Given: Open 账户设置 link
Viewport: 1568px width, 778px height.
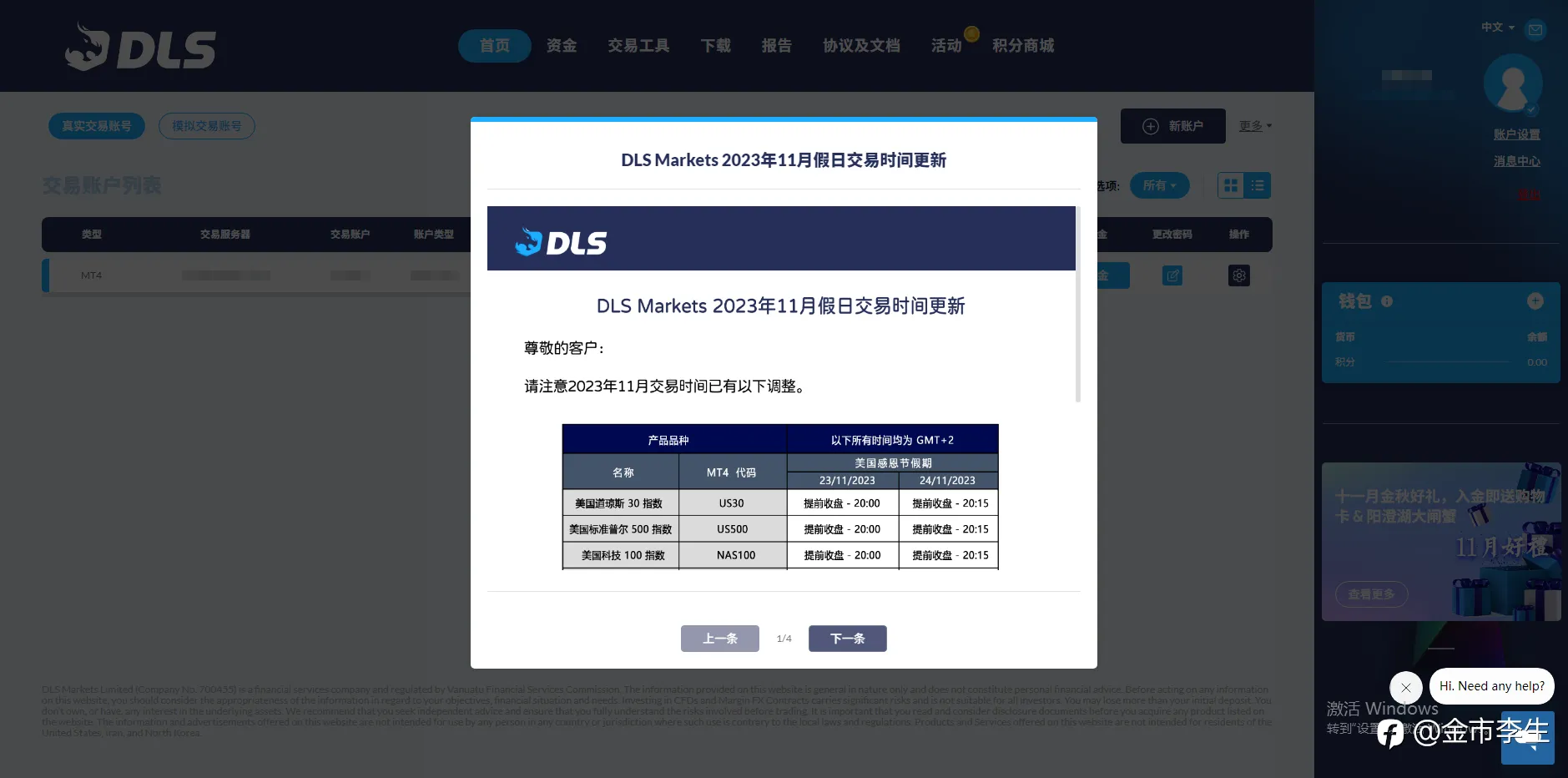Looking at the screenshot, I should pos(1516,134).
